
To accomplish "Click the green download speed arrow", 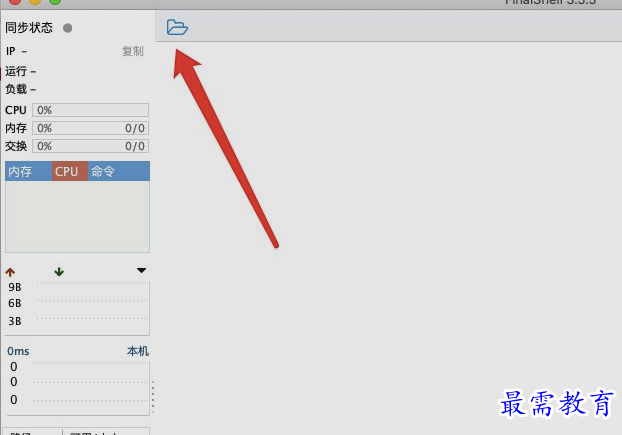I will pyautogui.click(x=59, y=272).
